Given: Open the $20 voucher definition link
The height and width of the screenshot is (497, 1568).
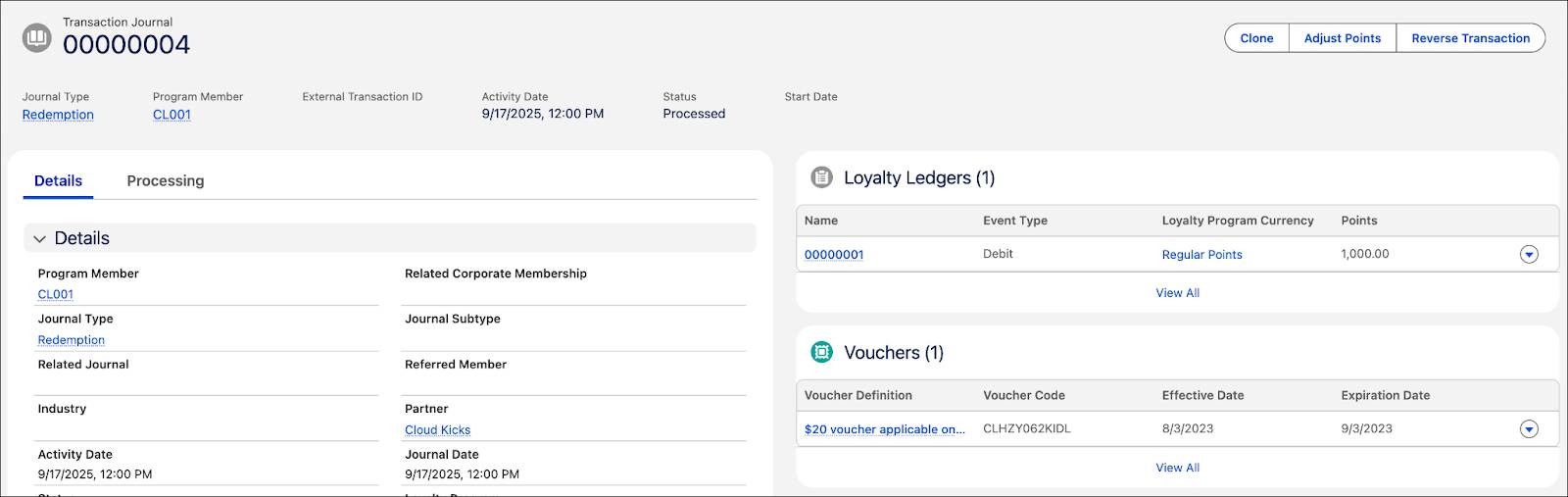Looking at the screenshot, I should 884,429.
